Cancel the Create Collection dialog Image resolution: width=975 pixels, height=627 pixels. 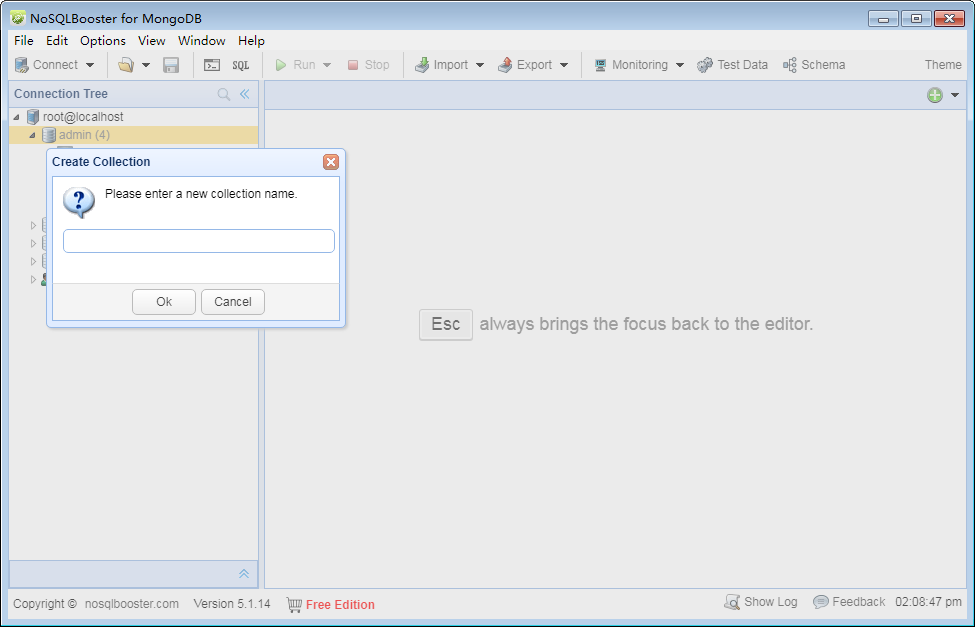tap(232, 301)
